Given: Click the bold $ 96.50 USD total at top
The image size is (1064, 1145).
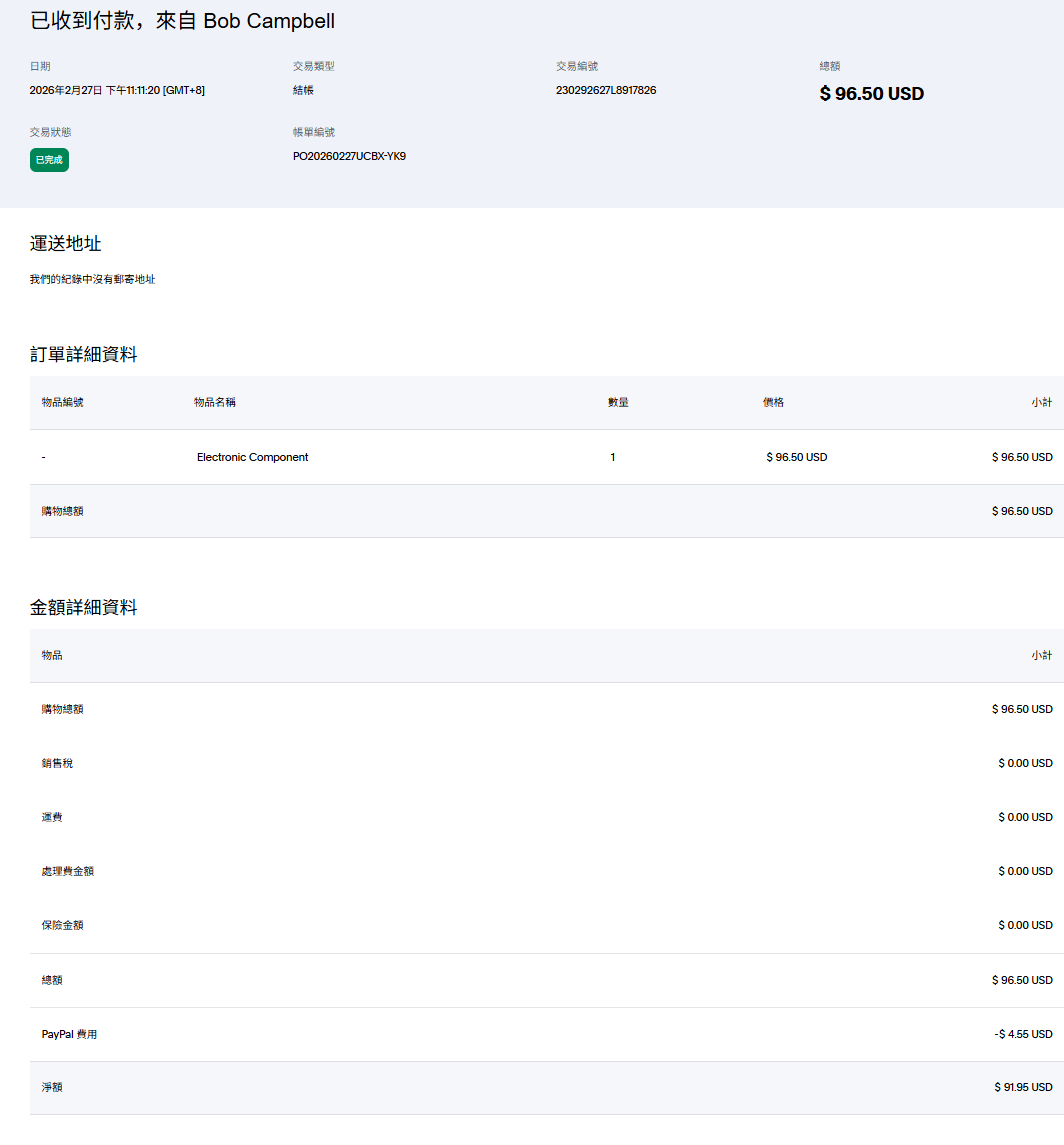Looking at the screenshot, I should tap(871, 94).
